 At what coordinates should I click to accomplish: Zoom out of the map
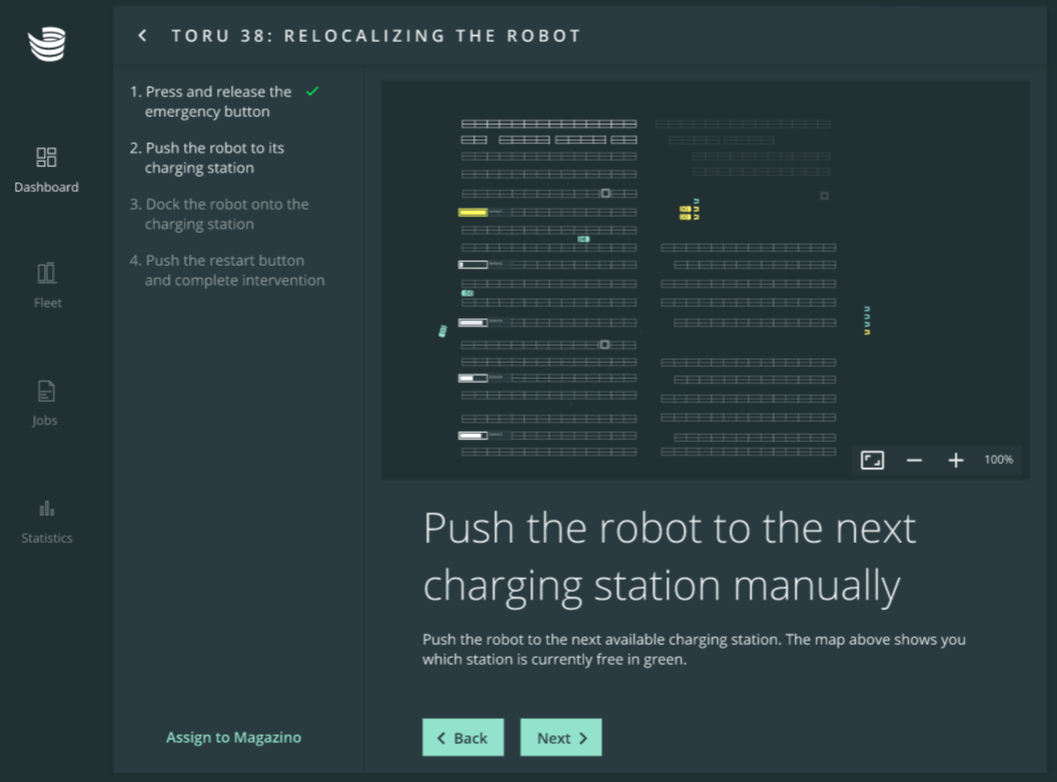pos(914,460)
